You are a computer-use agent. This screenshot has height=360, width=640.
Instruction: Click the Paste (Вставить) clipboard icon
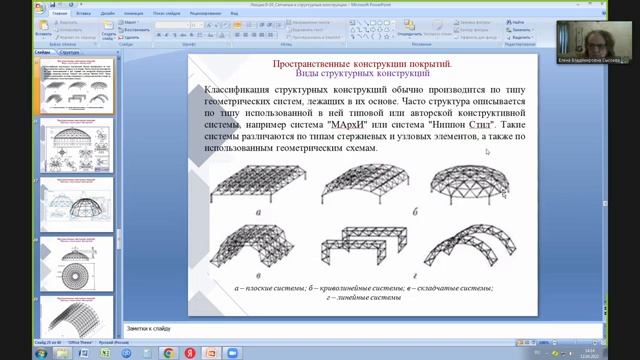43,26
